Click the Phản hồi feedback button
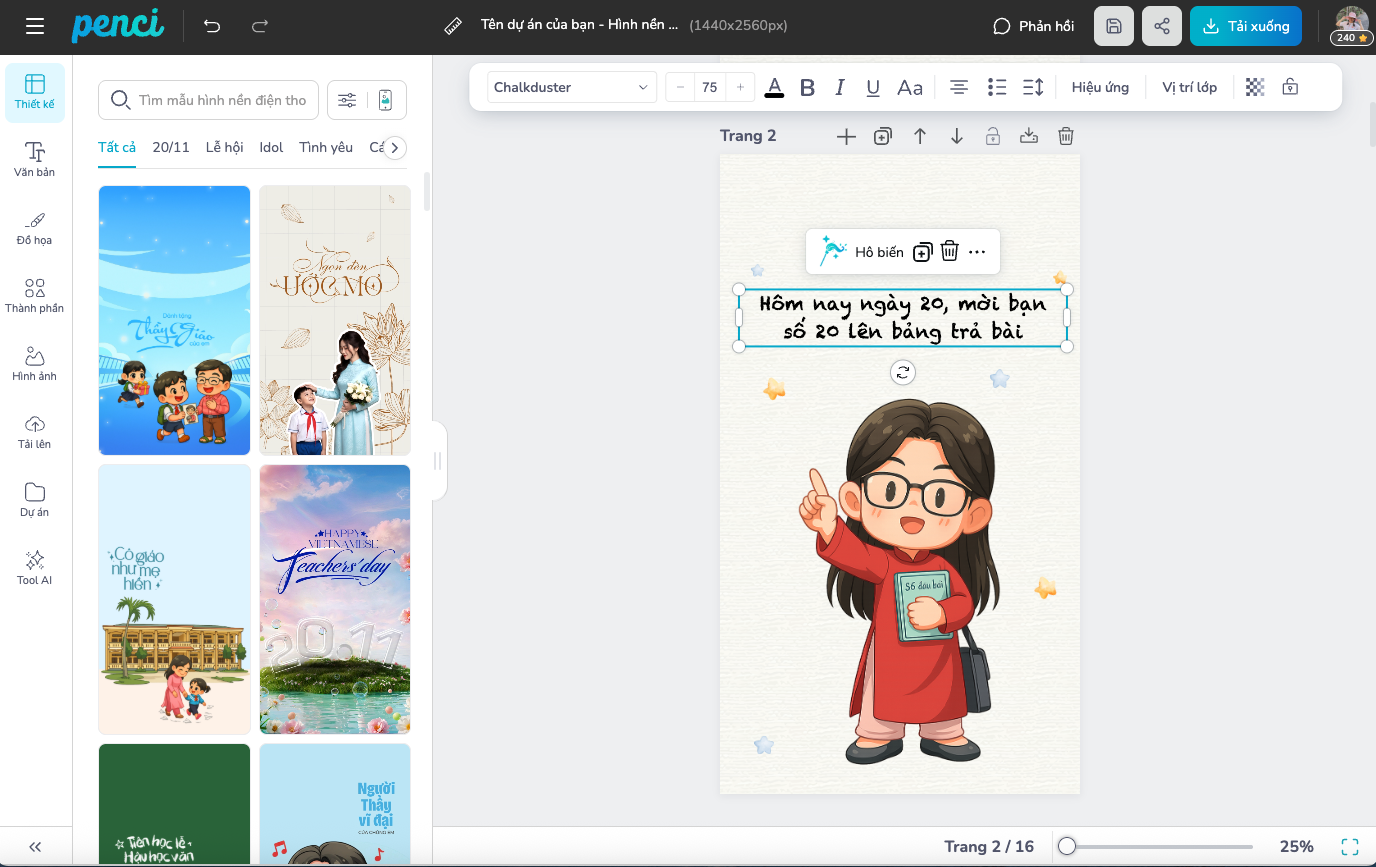 (1033, 27)
